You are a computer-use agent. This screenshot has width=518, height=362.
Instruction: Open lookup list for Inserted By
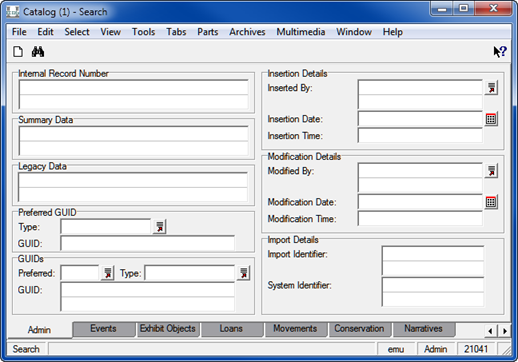491,88
